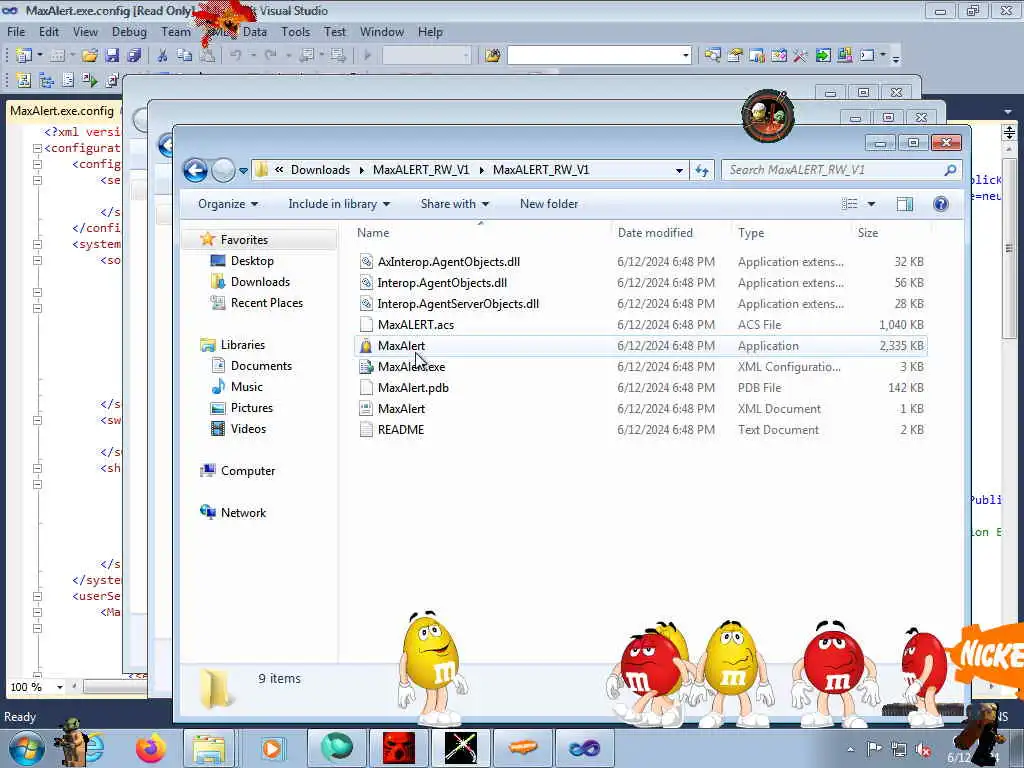Image resolution: width=1024 pixels, height=768 pixels.
Task: Open the 100 % zoom dropdown
Action: [59, 687]
